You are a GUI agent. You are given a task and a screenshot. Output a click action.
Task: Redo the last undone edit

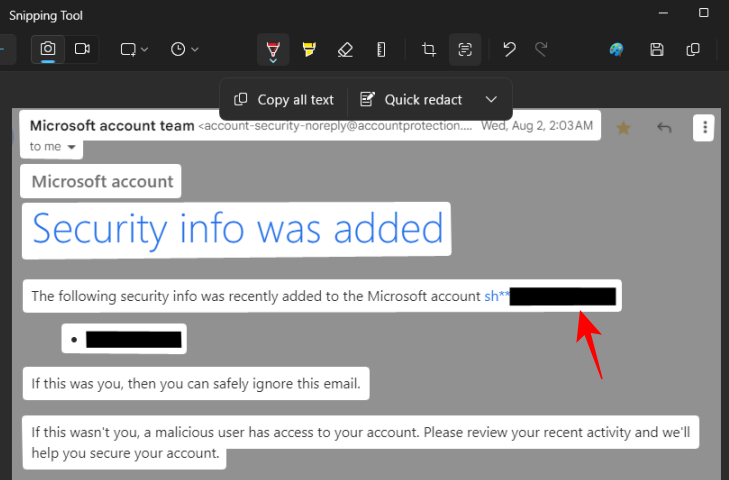(x=541, y=49)
